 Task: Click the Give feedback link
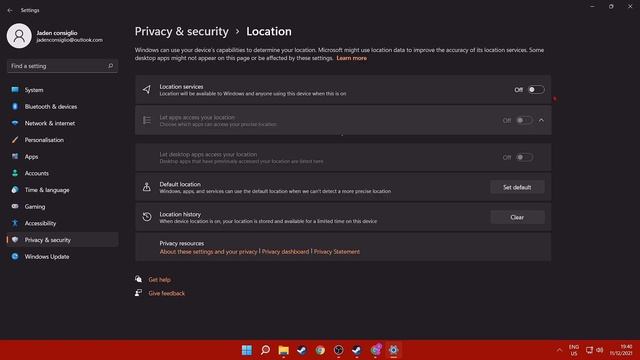click(x=167, y=293)
